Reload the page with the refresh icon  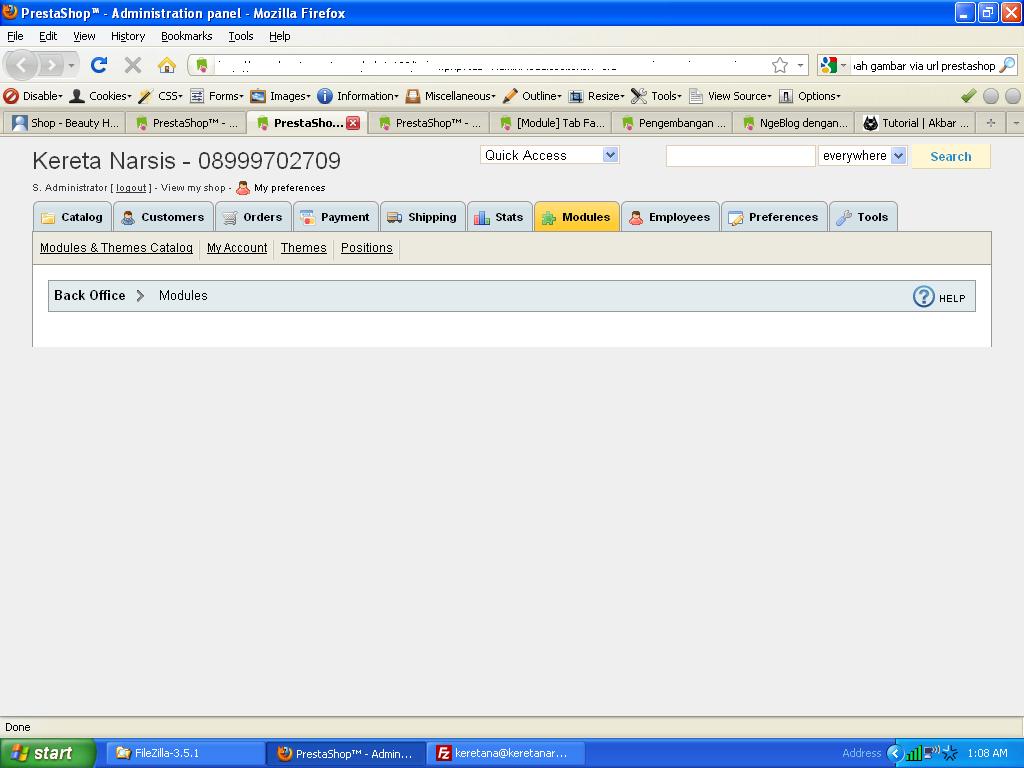click(99, 65)
